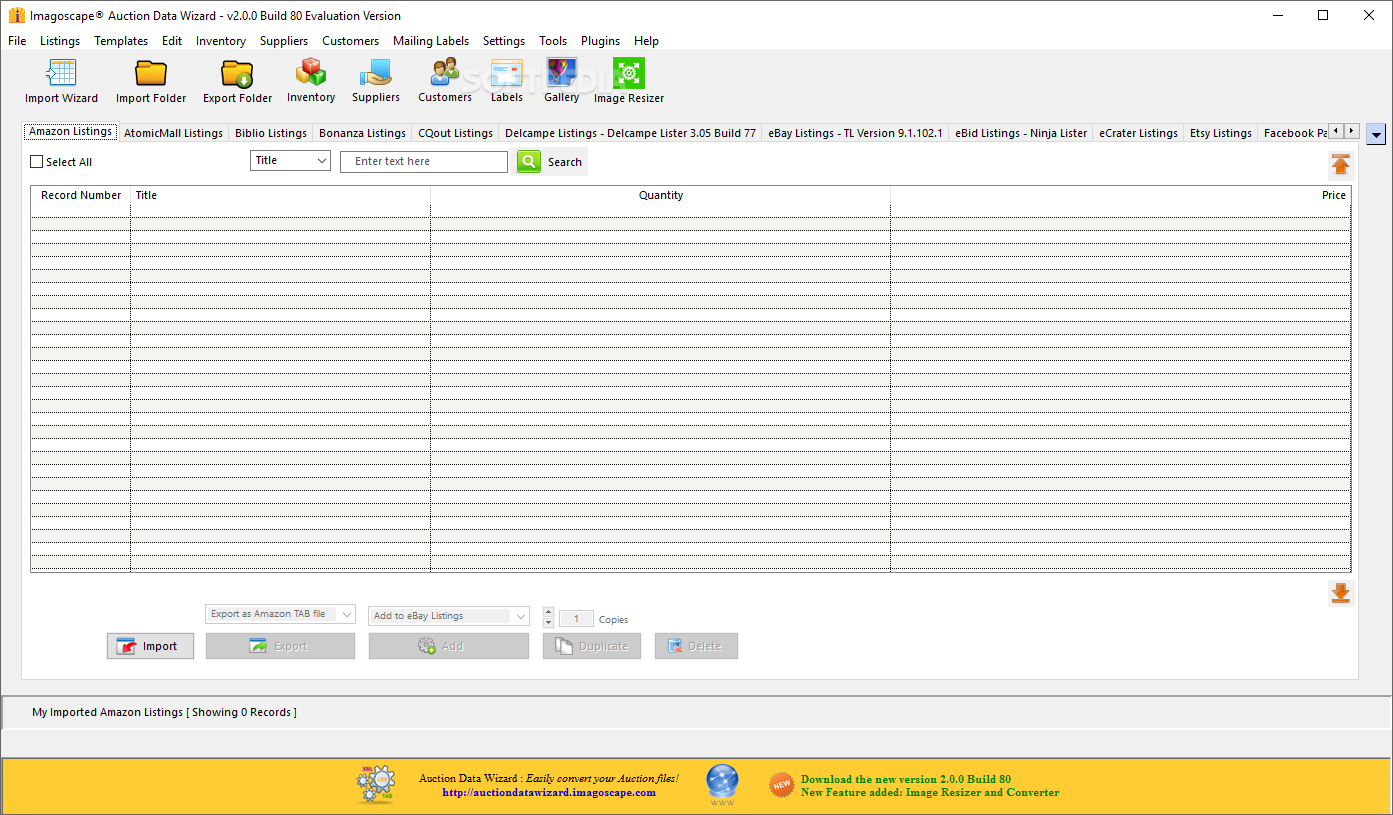This screenshot has height=815, width=1393.
Task: Click the Import button
Action: coord(150,646)
